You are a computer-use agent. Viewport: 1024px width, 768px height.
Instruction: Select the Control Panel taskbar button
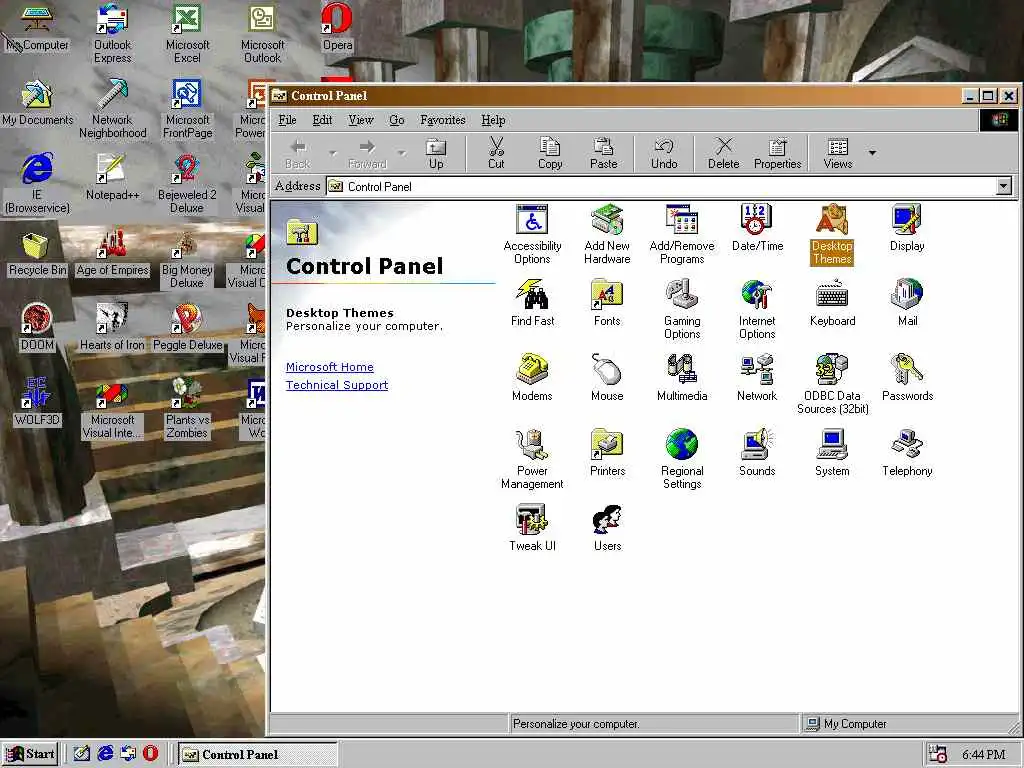click(257, 754)
